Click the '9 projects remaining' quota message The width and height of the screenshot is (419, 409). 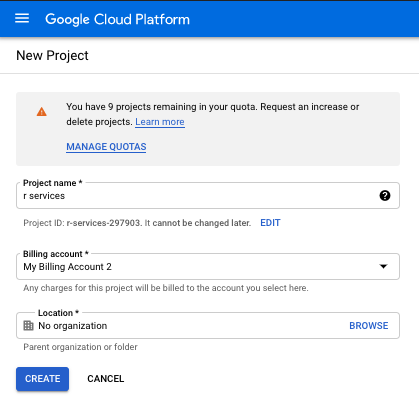click(213, 114)
